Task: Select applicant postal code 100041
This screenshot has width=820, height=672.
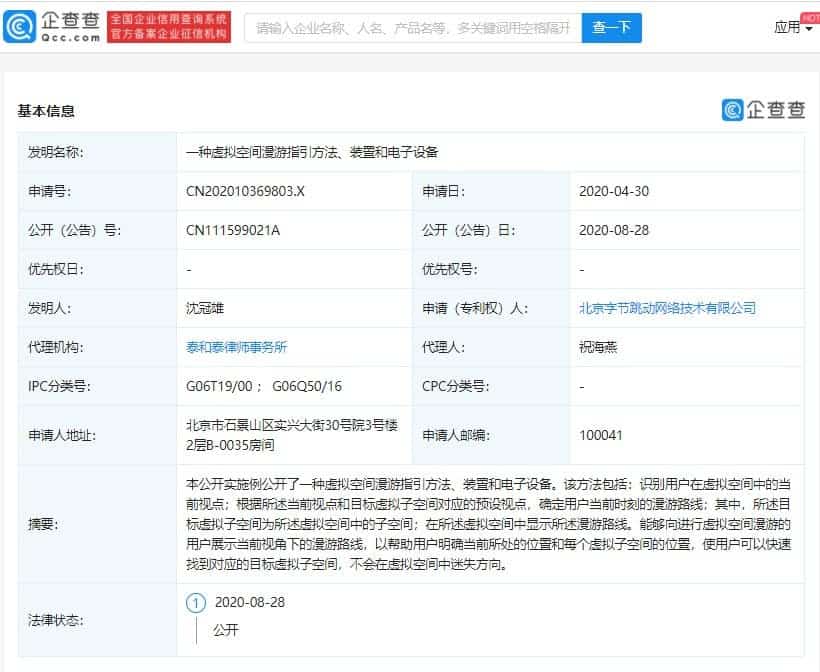Action: 600,435
